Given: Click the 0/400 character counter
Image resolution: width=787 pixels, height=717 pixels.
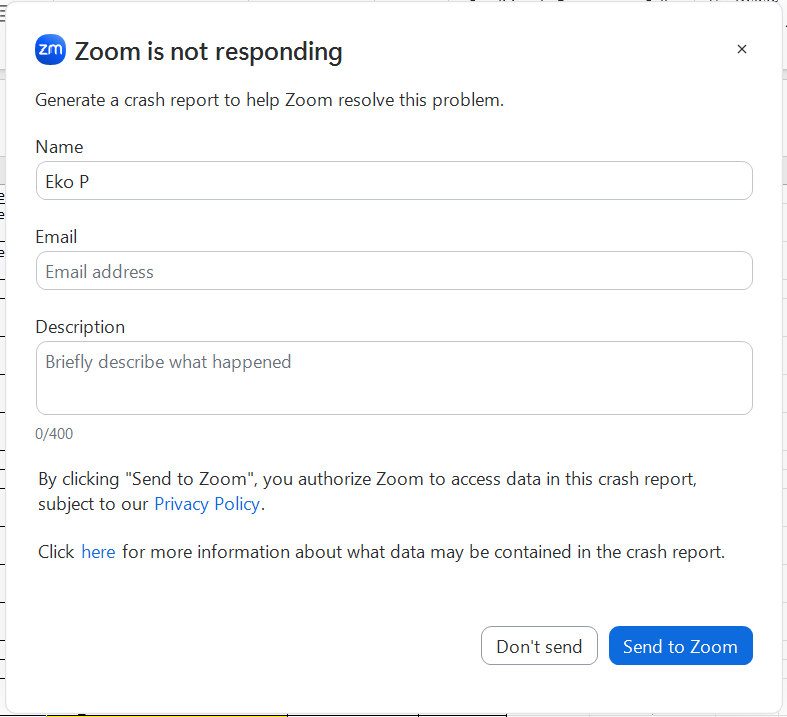Looking at the screenshot, I should click(x=54, y=434).
